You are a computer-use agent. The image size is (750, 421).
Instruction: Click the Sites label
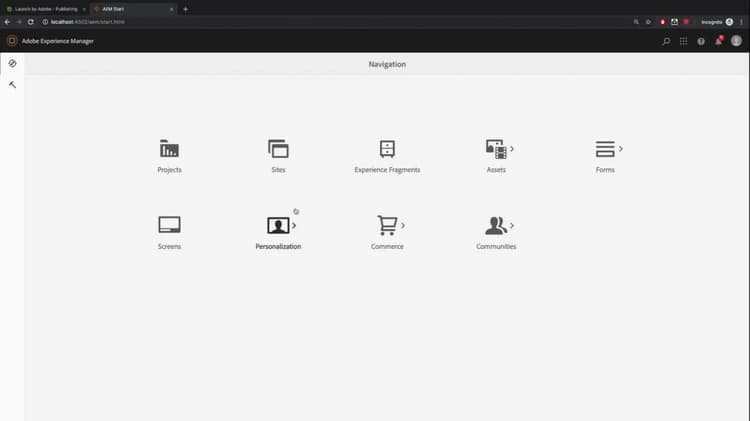click(278, 170)
